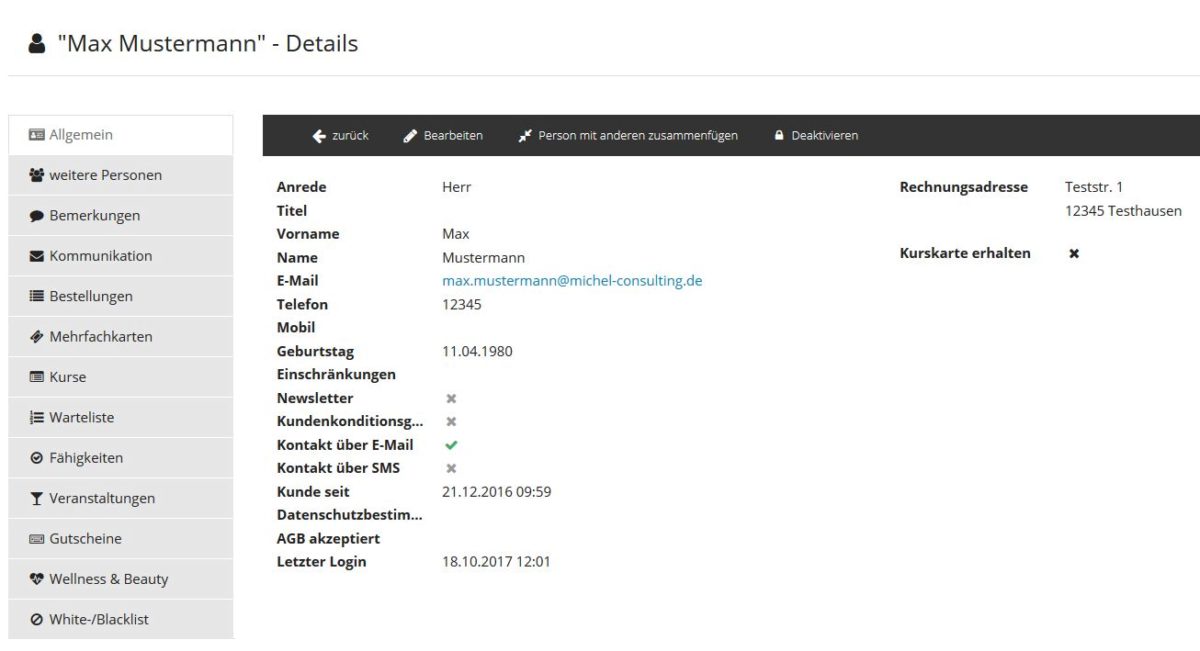Click the Datenschutzbestim... label

pyautogui.click(x=349, y=515)
